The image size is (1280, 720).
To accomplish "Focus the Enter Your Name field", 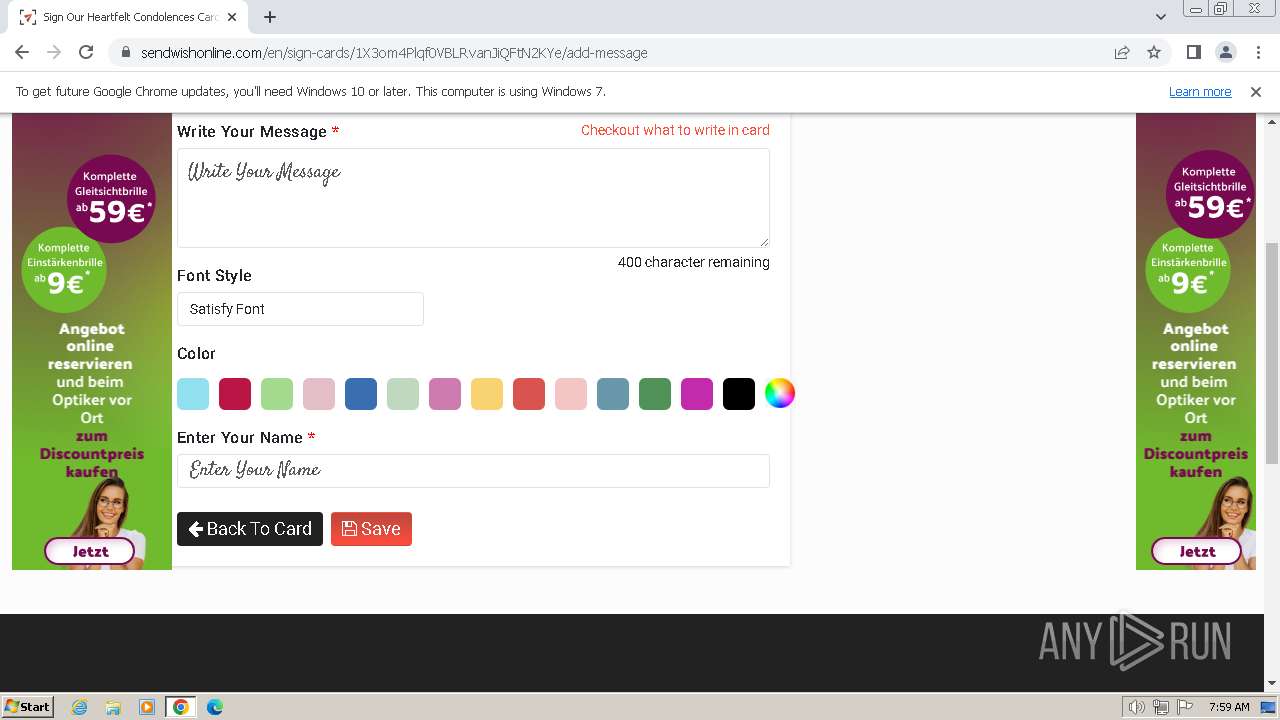I will tap(473, 471).
